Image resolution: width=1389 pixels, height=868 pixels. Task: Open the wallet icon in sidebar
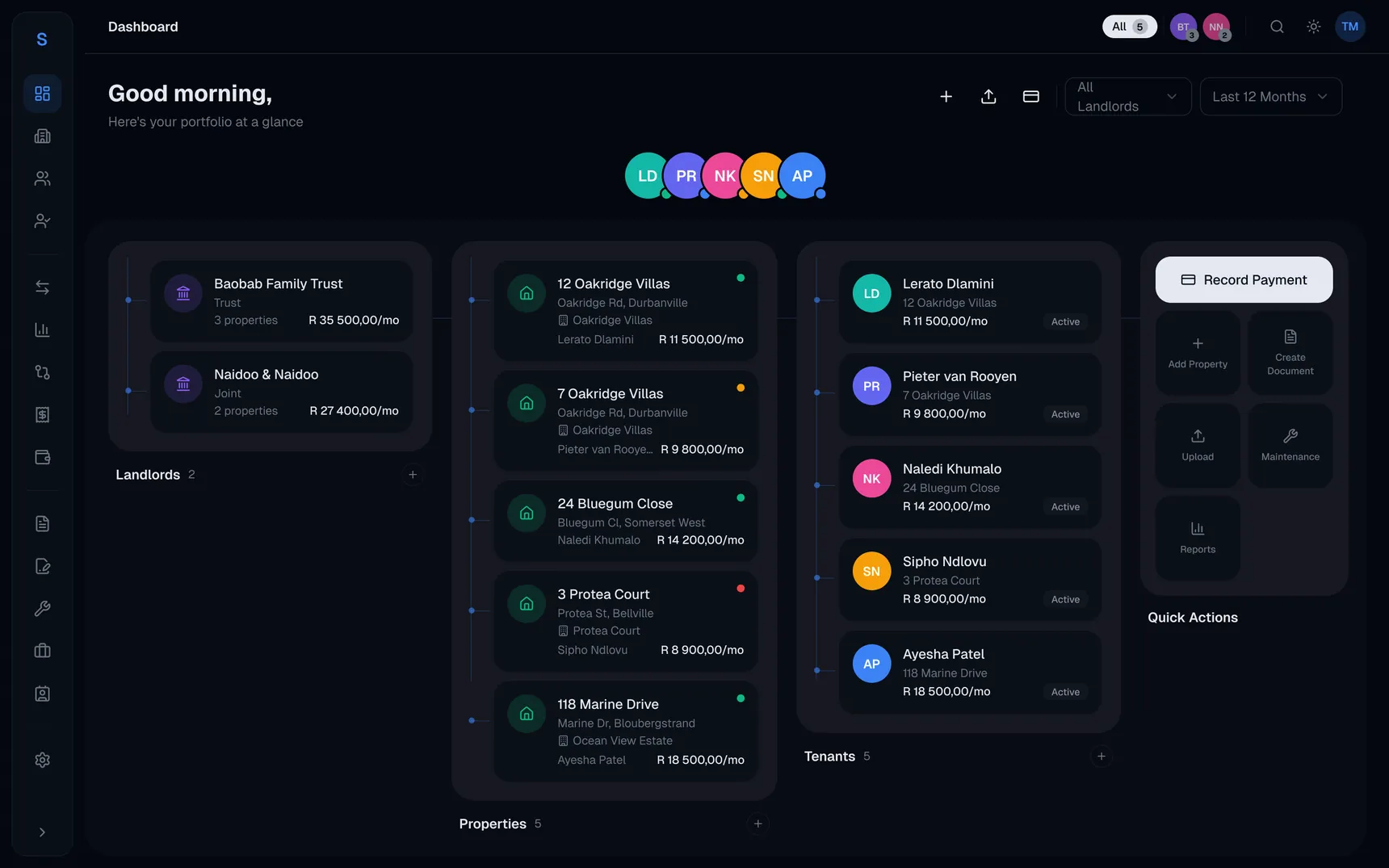pos(42,457)
